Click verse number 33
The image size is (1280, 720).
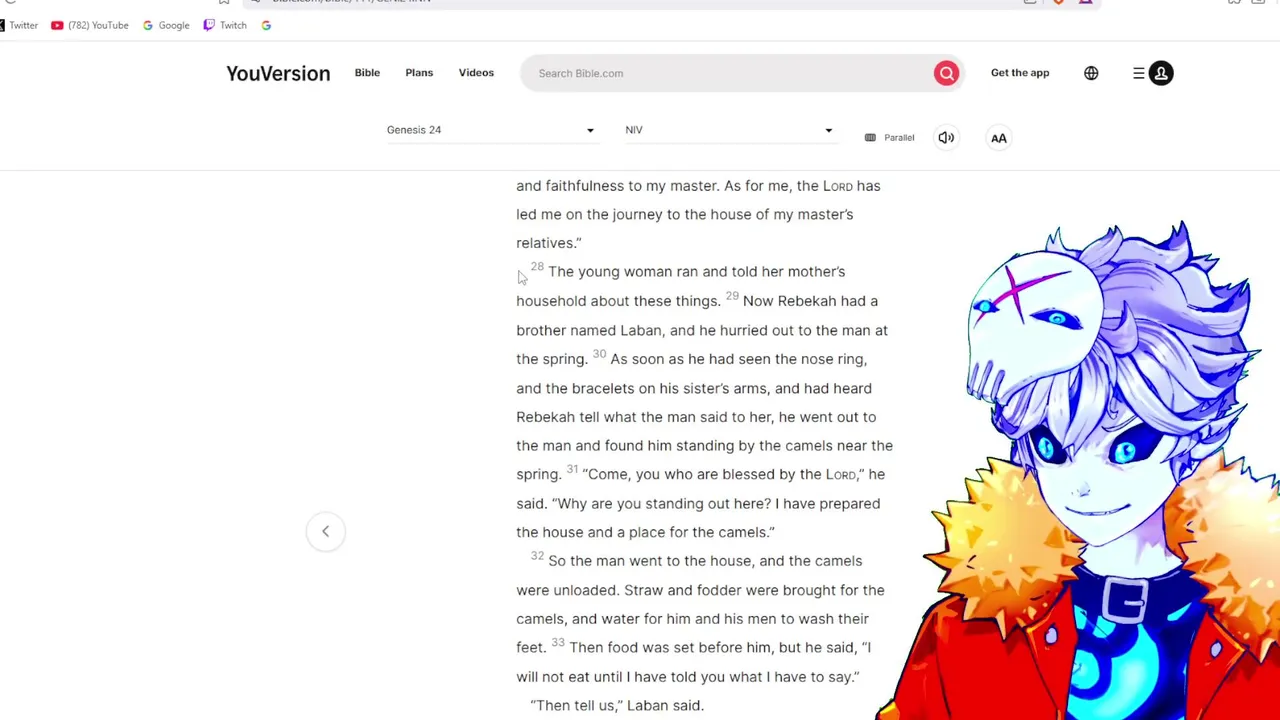coord(558,643)
